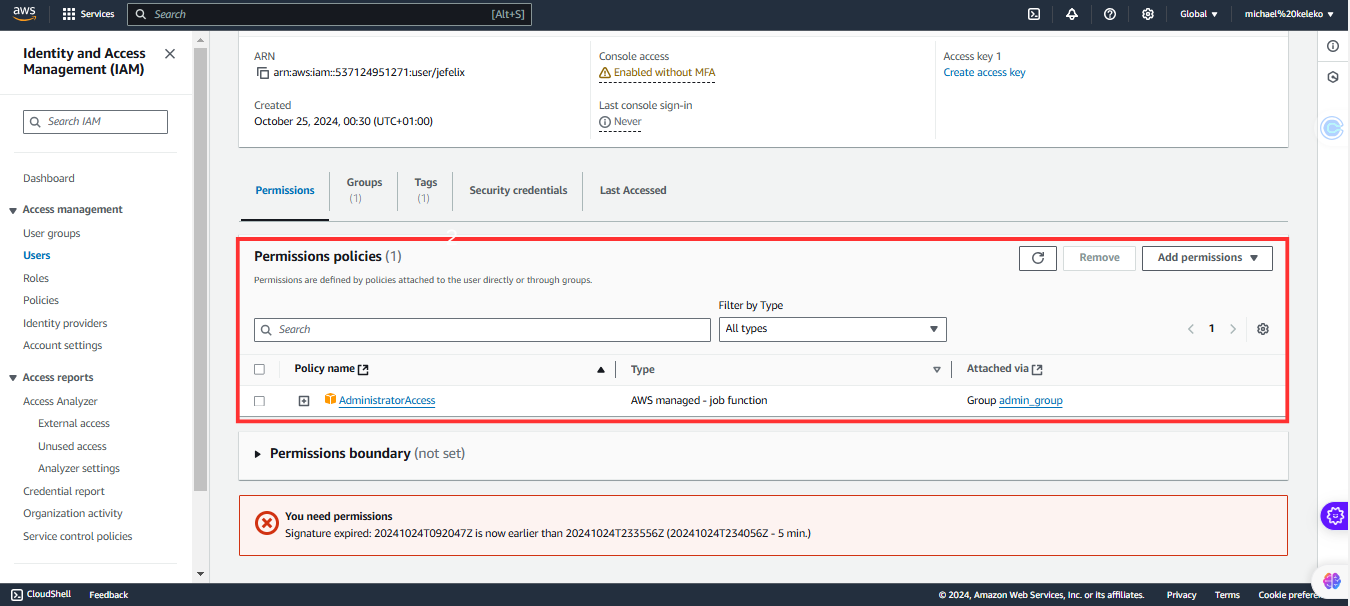Collapse the Access reports section
The height and width of the screenshot is (606, 1350).
pyautogui.click(x=13, y=378)
